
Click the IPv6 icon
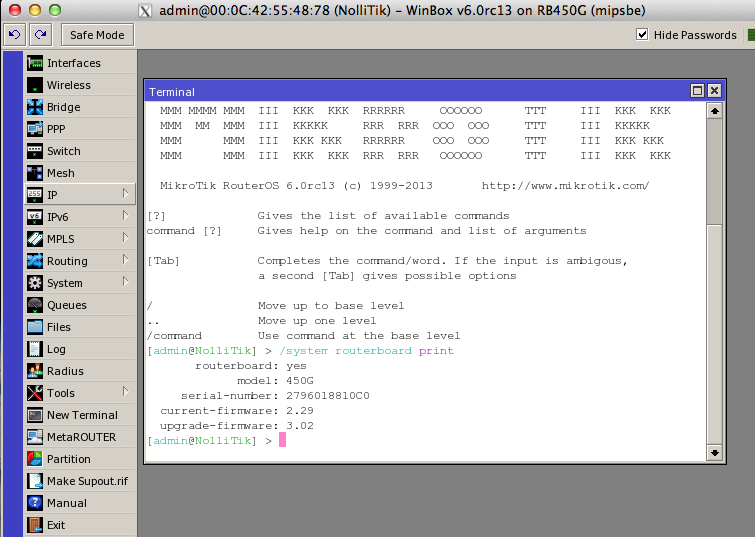[x=35, y=217]
